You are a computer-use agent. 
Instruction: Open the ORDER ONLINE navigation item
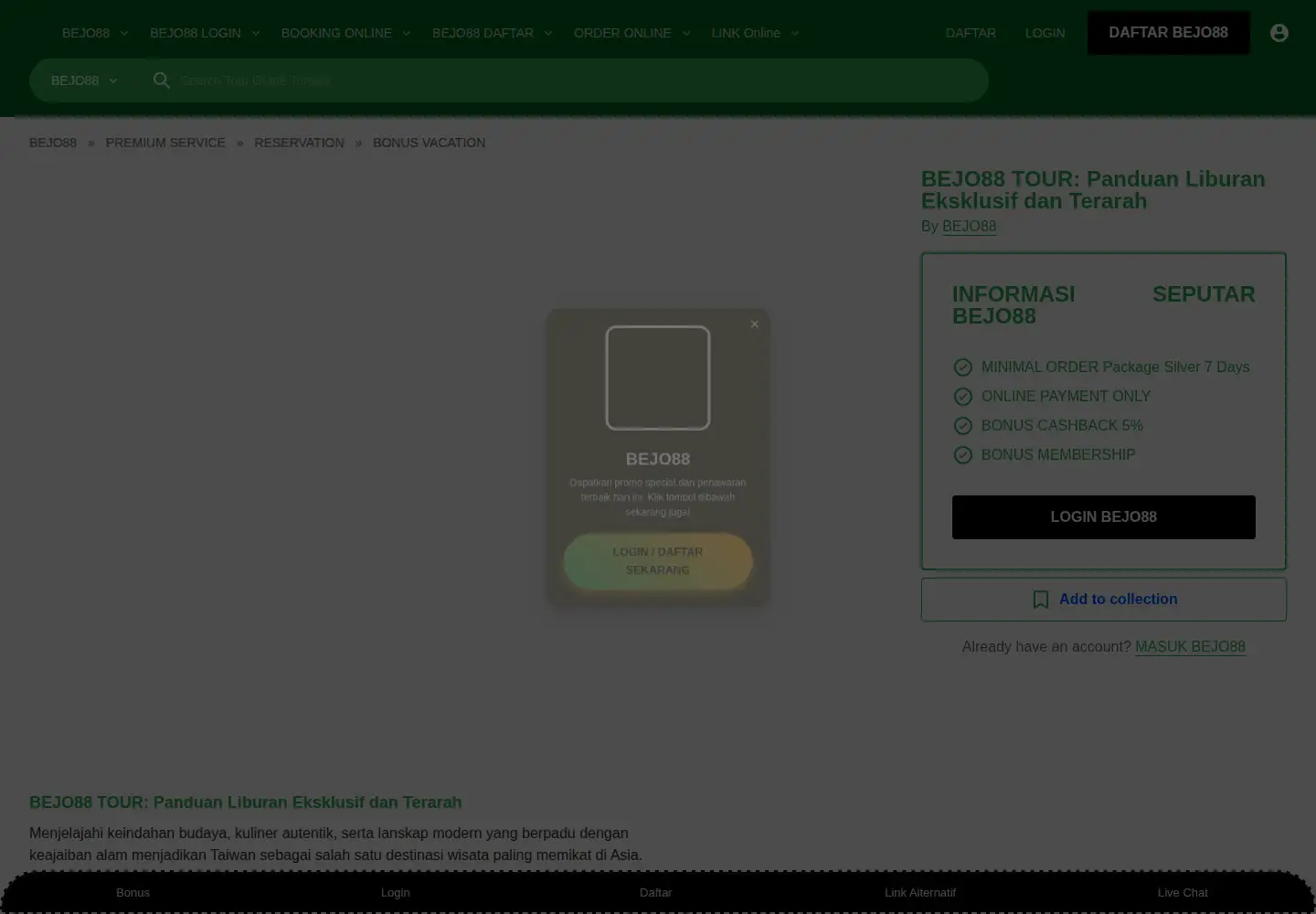click(x=622, y=33)
